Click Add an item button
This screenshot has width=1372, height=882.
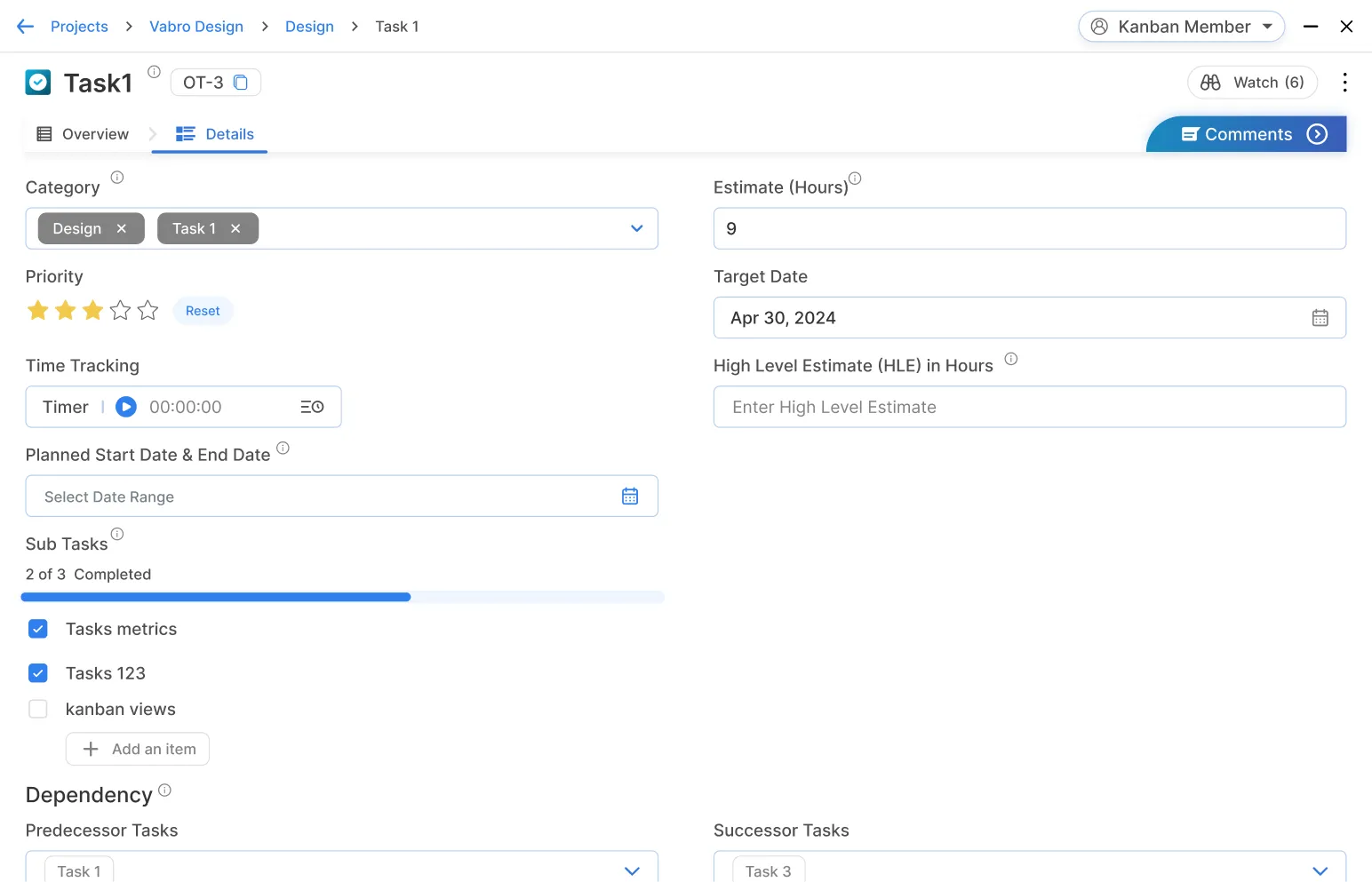tap(138, 750)
